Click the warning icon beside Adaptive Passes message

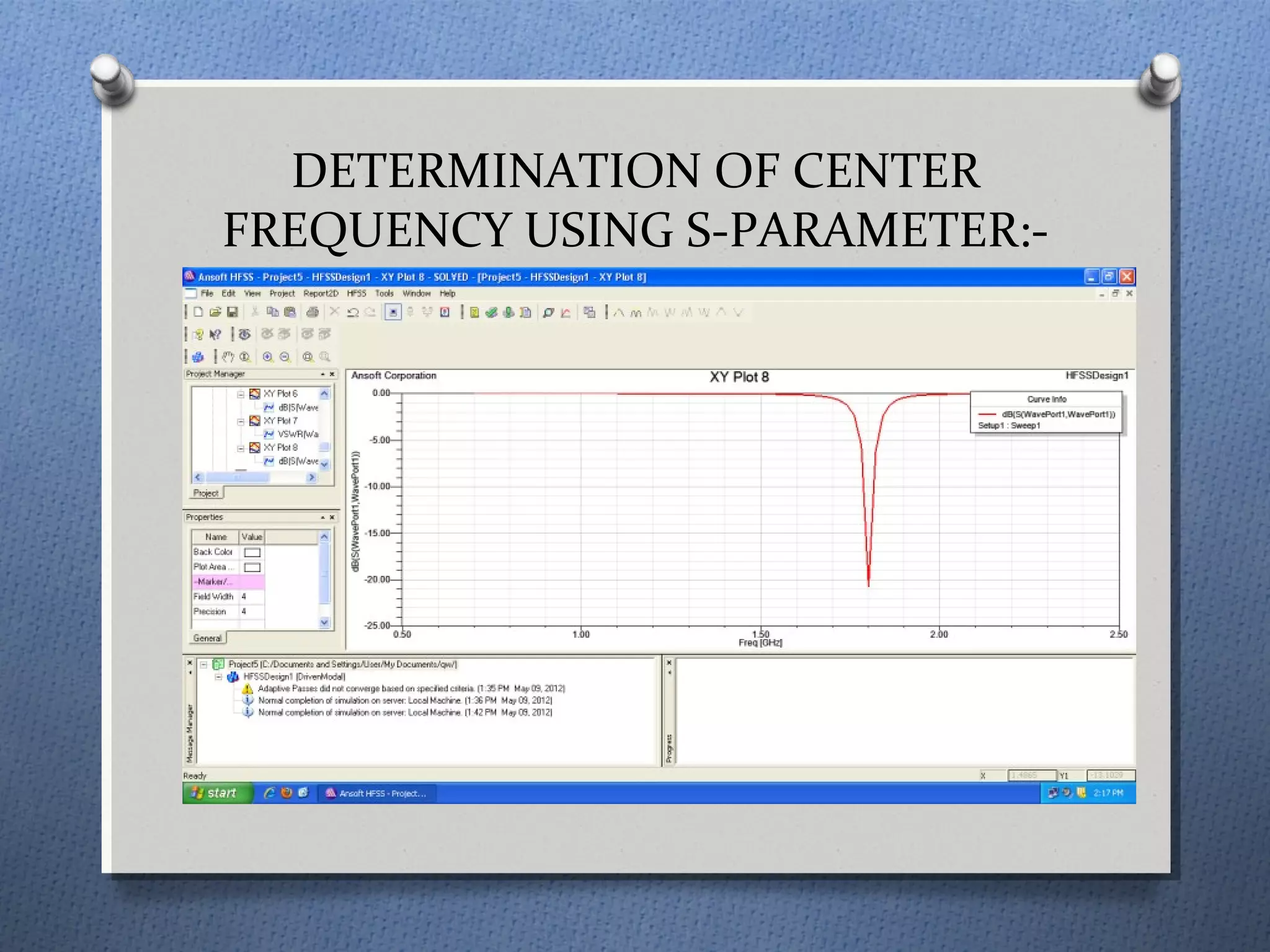point(247,689)
